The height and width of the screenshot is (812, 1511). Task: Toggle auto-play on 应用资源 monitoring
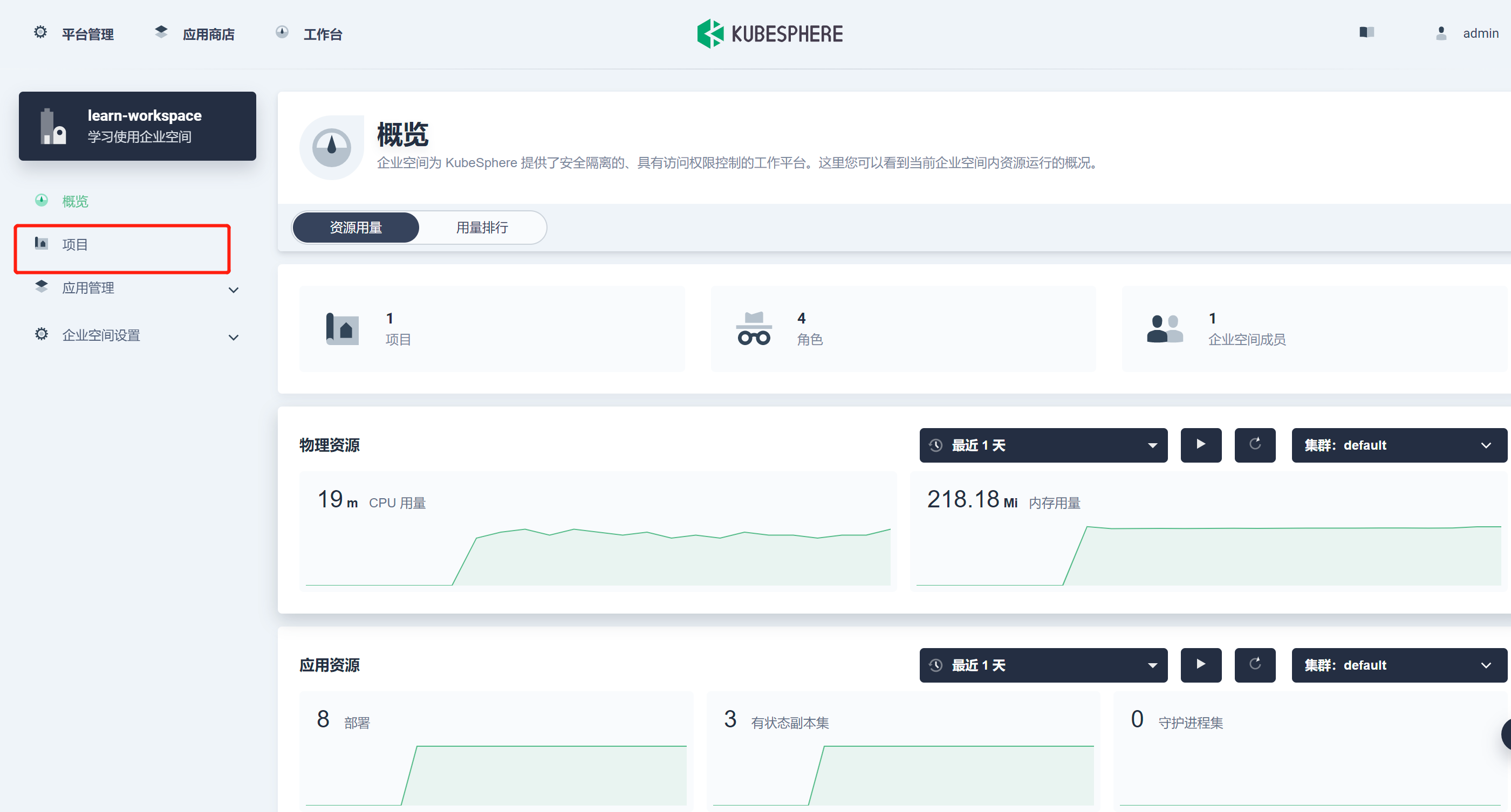pyautogui.click(x=1201, y=665)
